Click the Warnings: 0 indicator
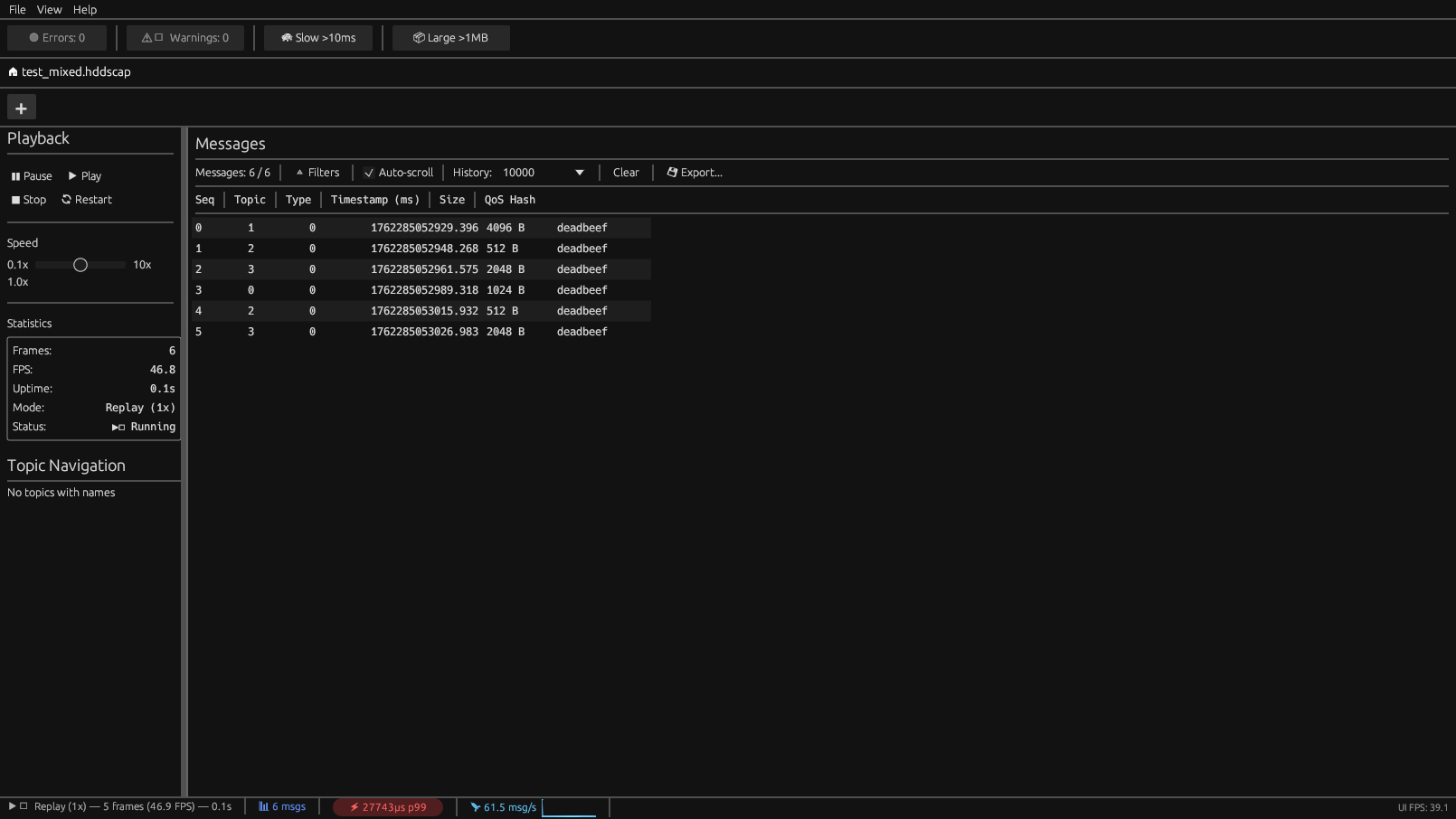 184,38
